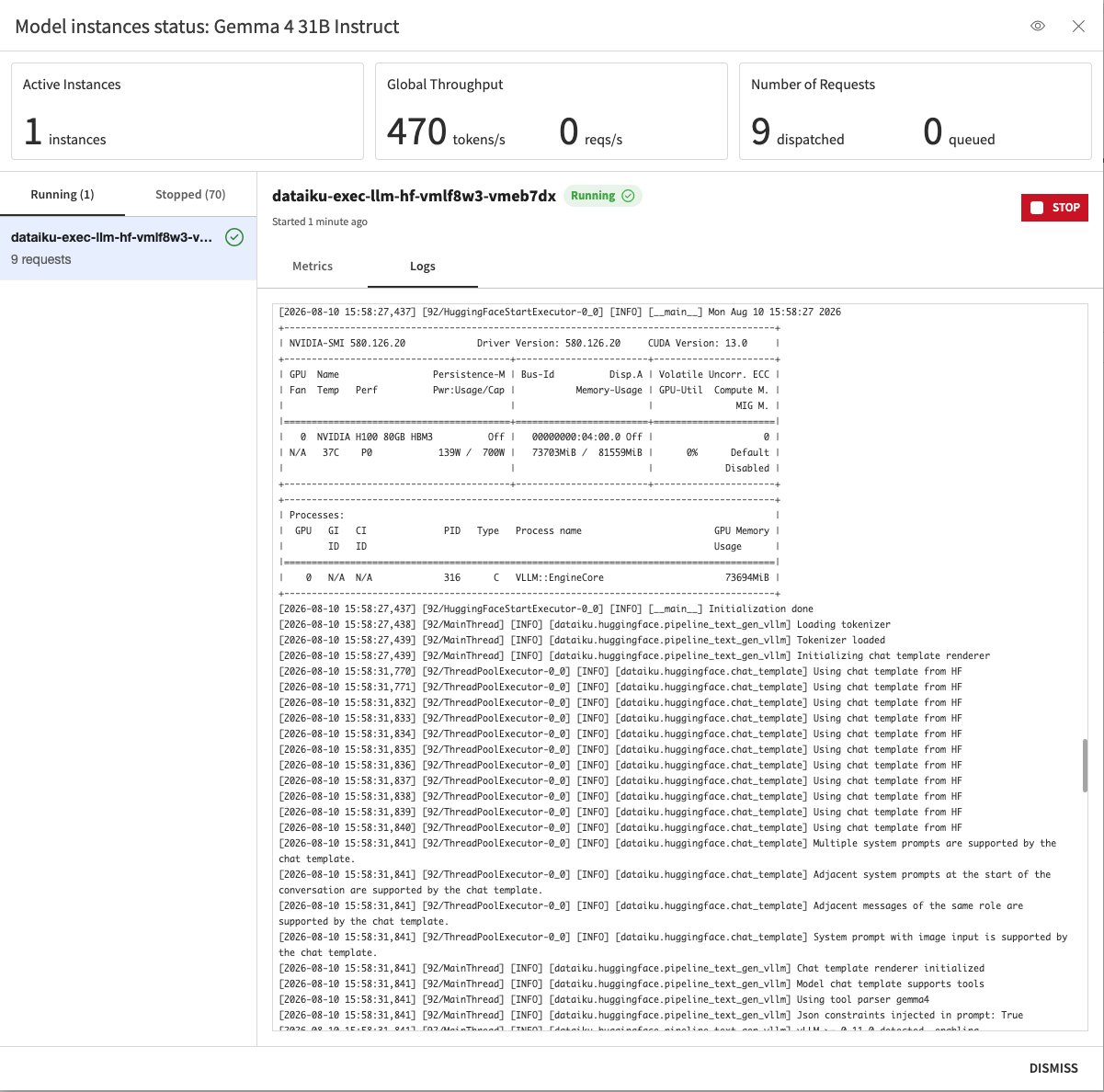Screen dimensions: 1104x1092
Task: Click '9 requests' under the instance name
Action: (41, 260)
